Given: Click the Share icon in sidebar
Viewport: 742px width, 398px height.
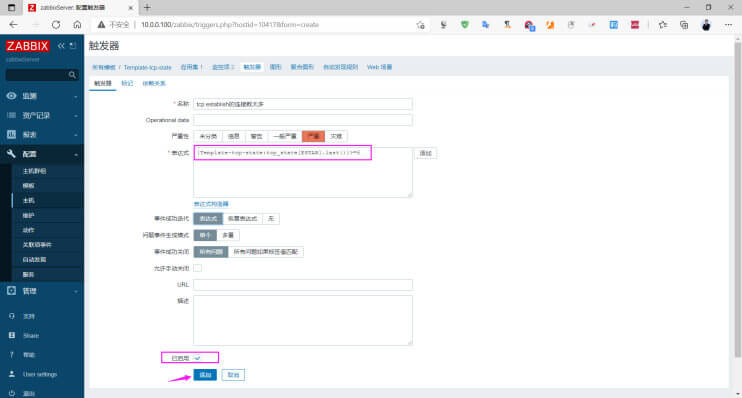Looking at the screenshot, I should [12, 335].
